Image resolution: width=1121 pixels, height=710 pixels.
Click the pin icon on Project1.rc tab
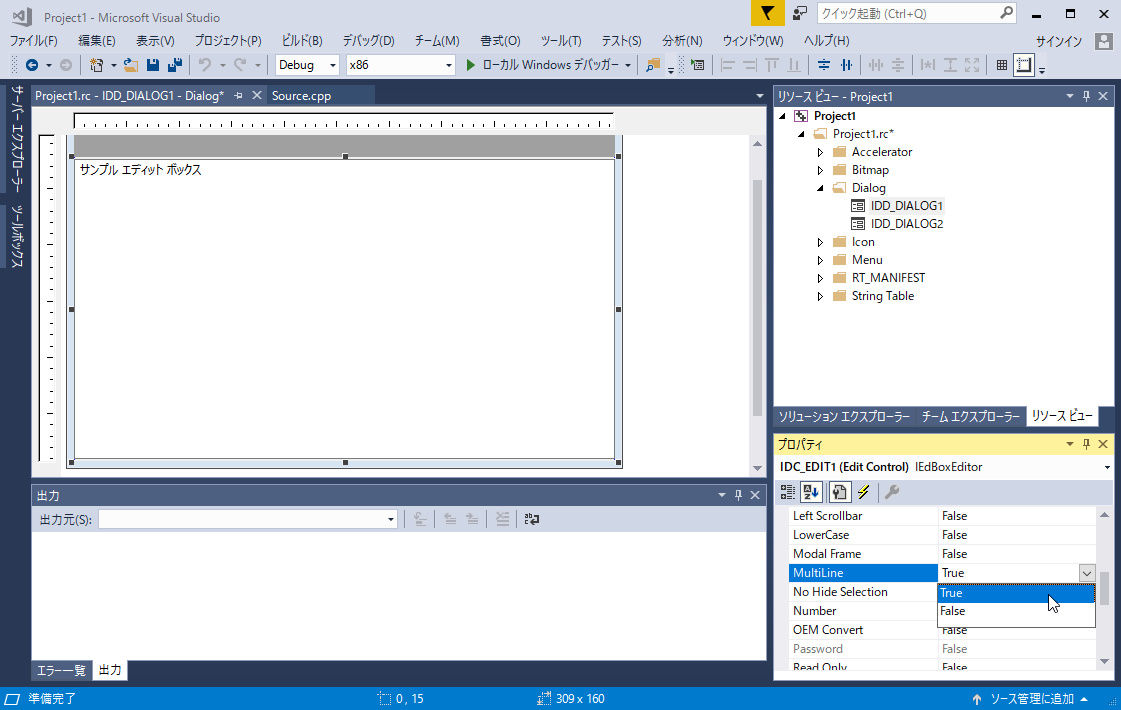click(239, 95)
